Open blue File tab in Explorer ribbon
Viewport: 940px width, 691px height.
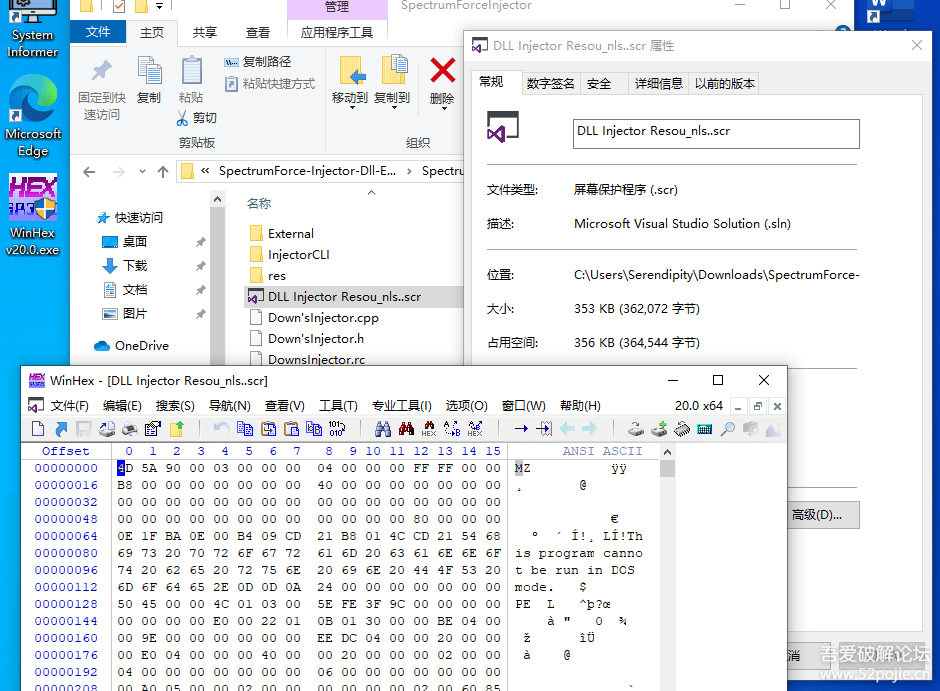tap(98, 32)
